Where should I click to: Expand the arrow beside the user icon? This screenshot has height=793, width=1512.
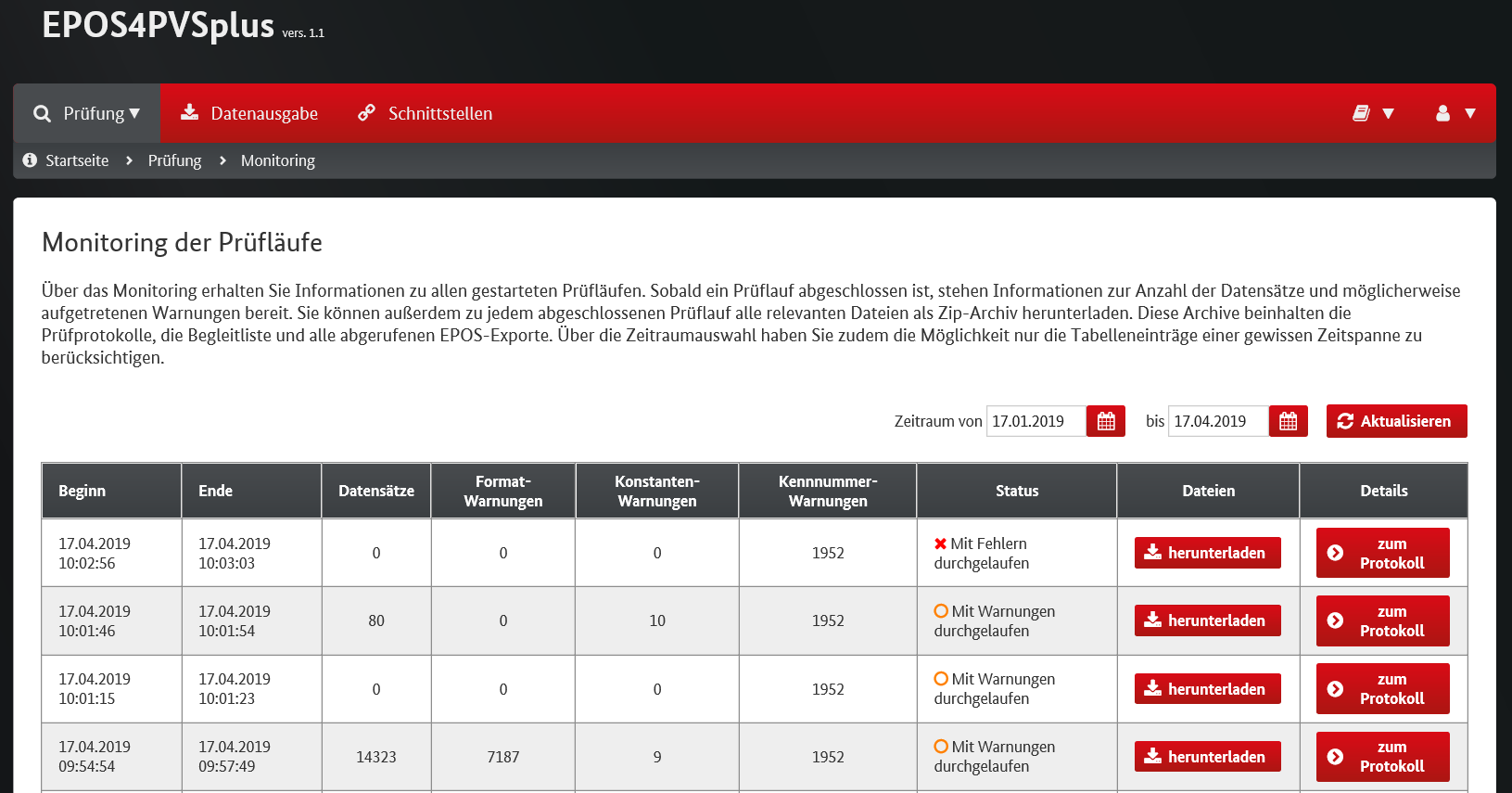[x=1469, y=113]
